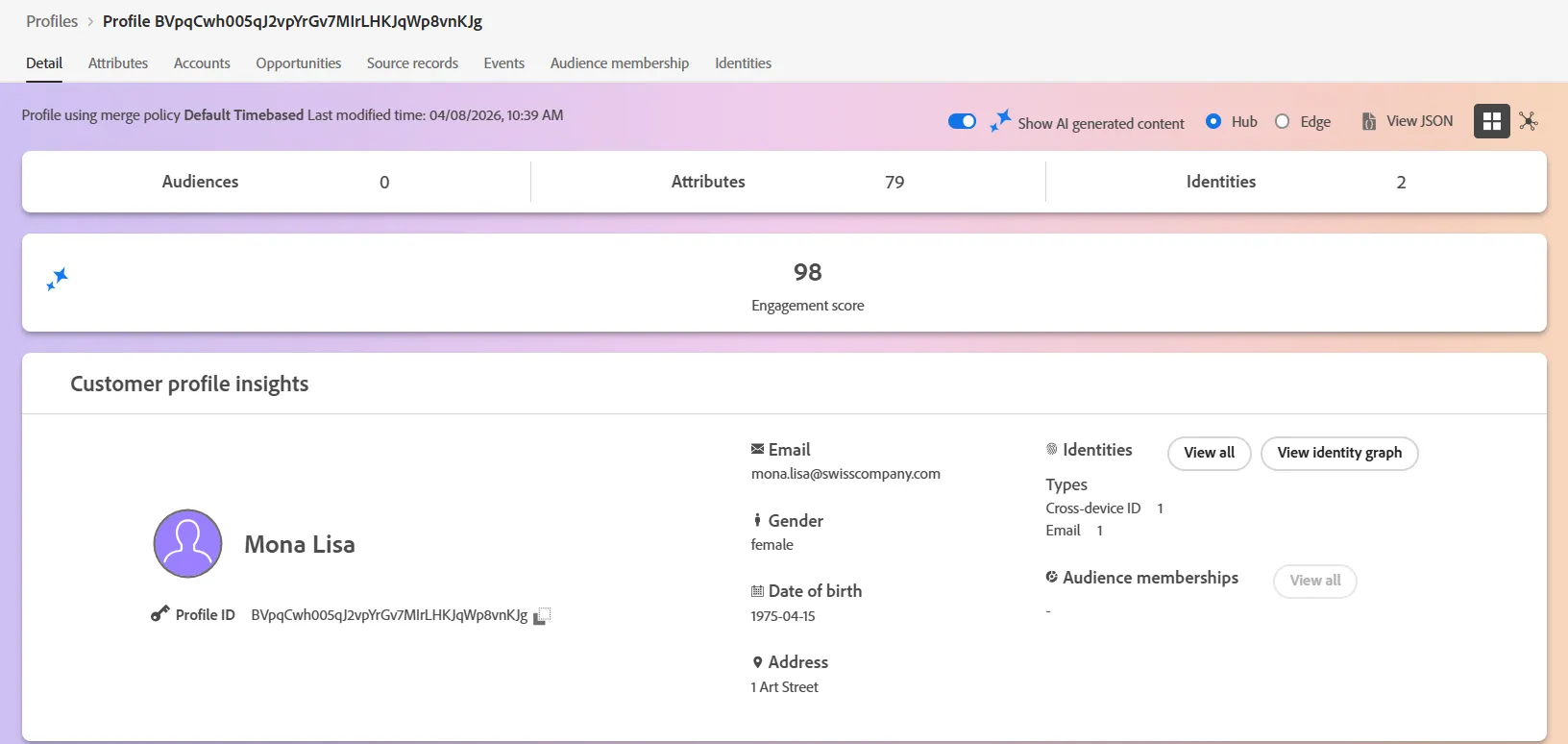Select the Detail tab
Viewport: 1568px width, 744px height.
click(44, 63)
